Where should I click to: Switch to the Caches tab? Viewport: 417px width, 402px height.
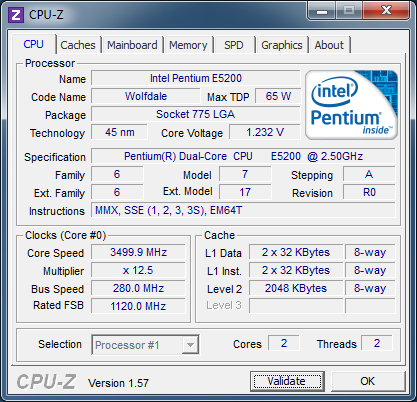78,45
